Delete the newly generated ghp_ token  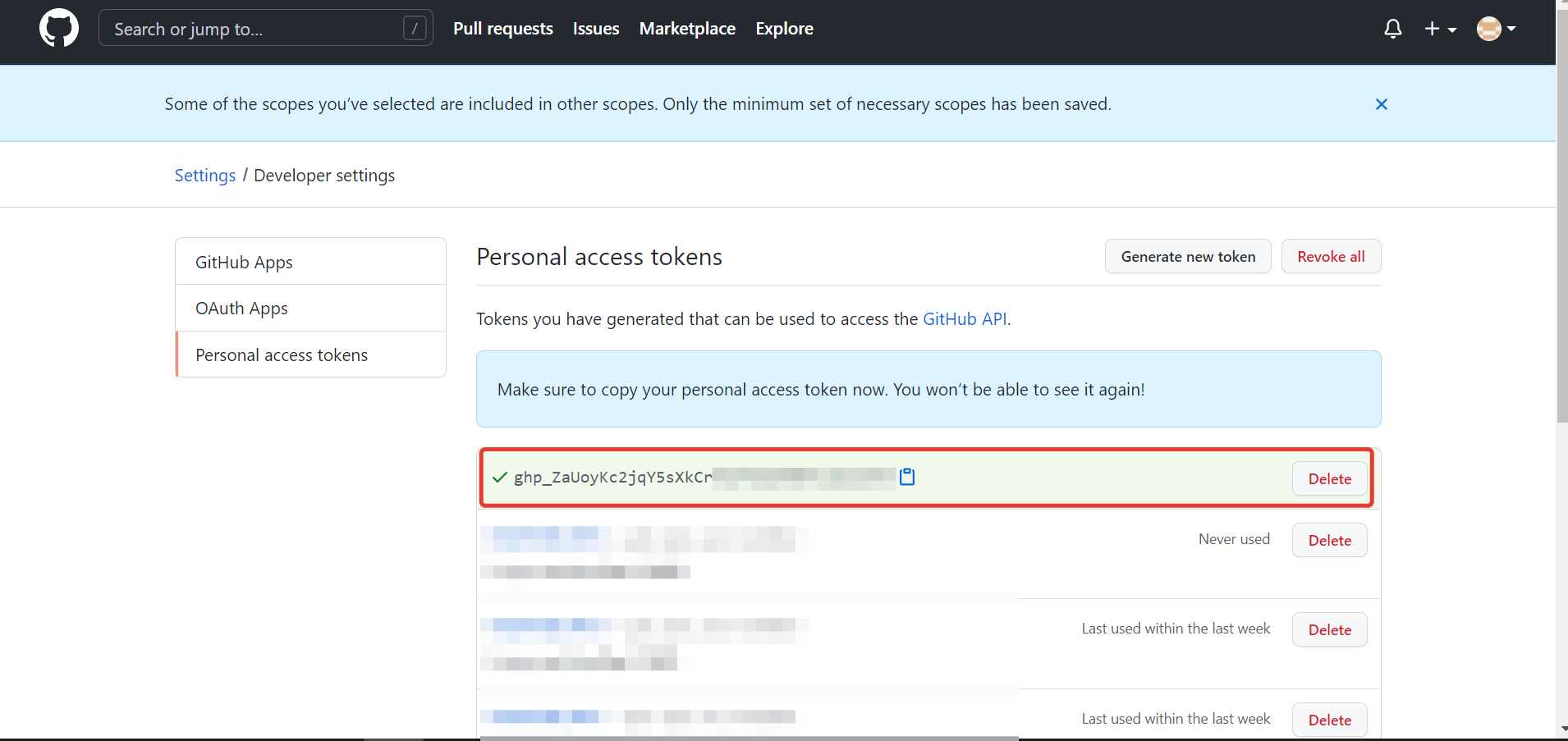[1329, 479]
